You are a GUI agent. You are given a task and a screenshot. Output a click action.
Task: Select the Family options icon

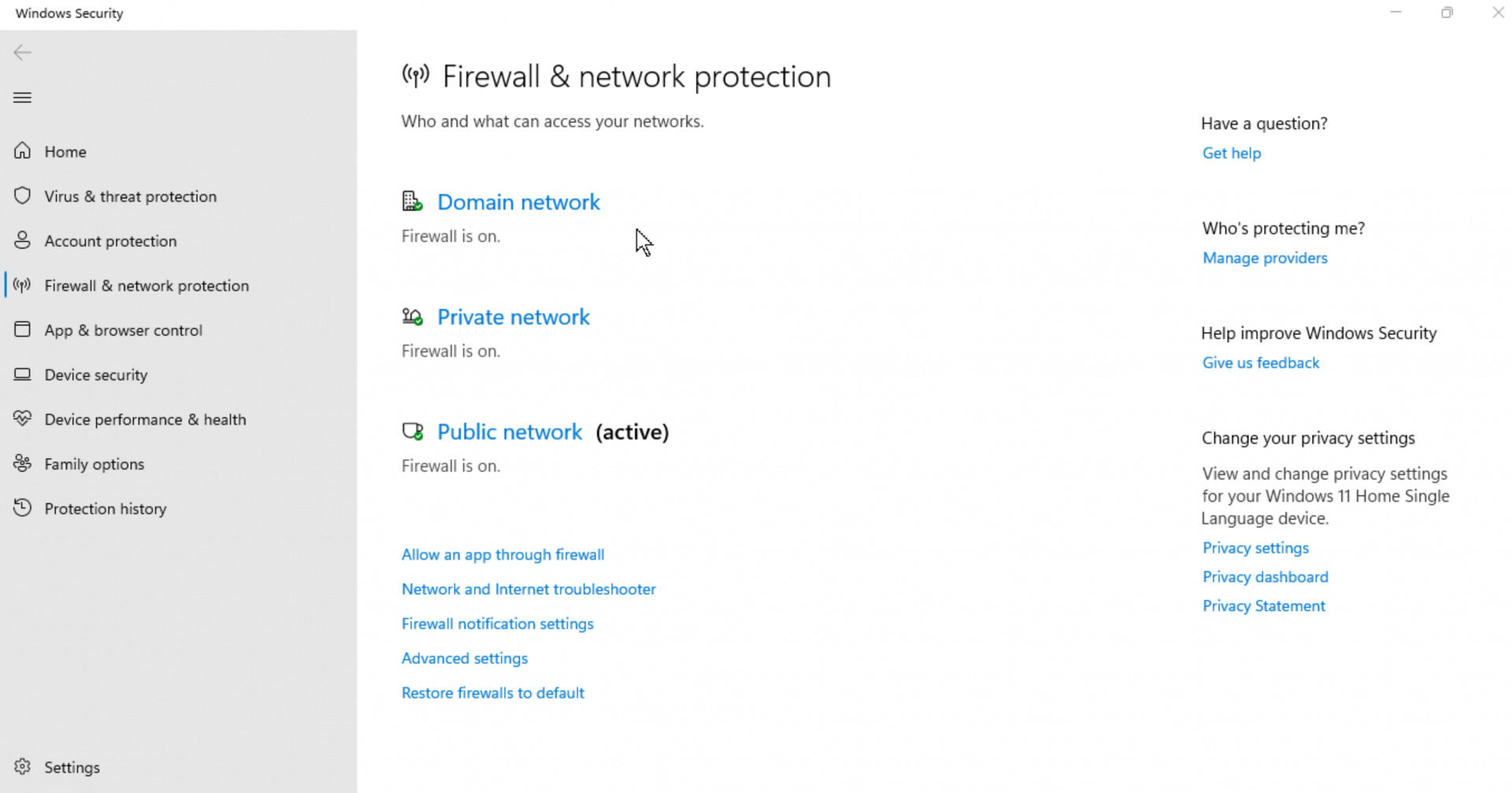tap(22, 464)
